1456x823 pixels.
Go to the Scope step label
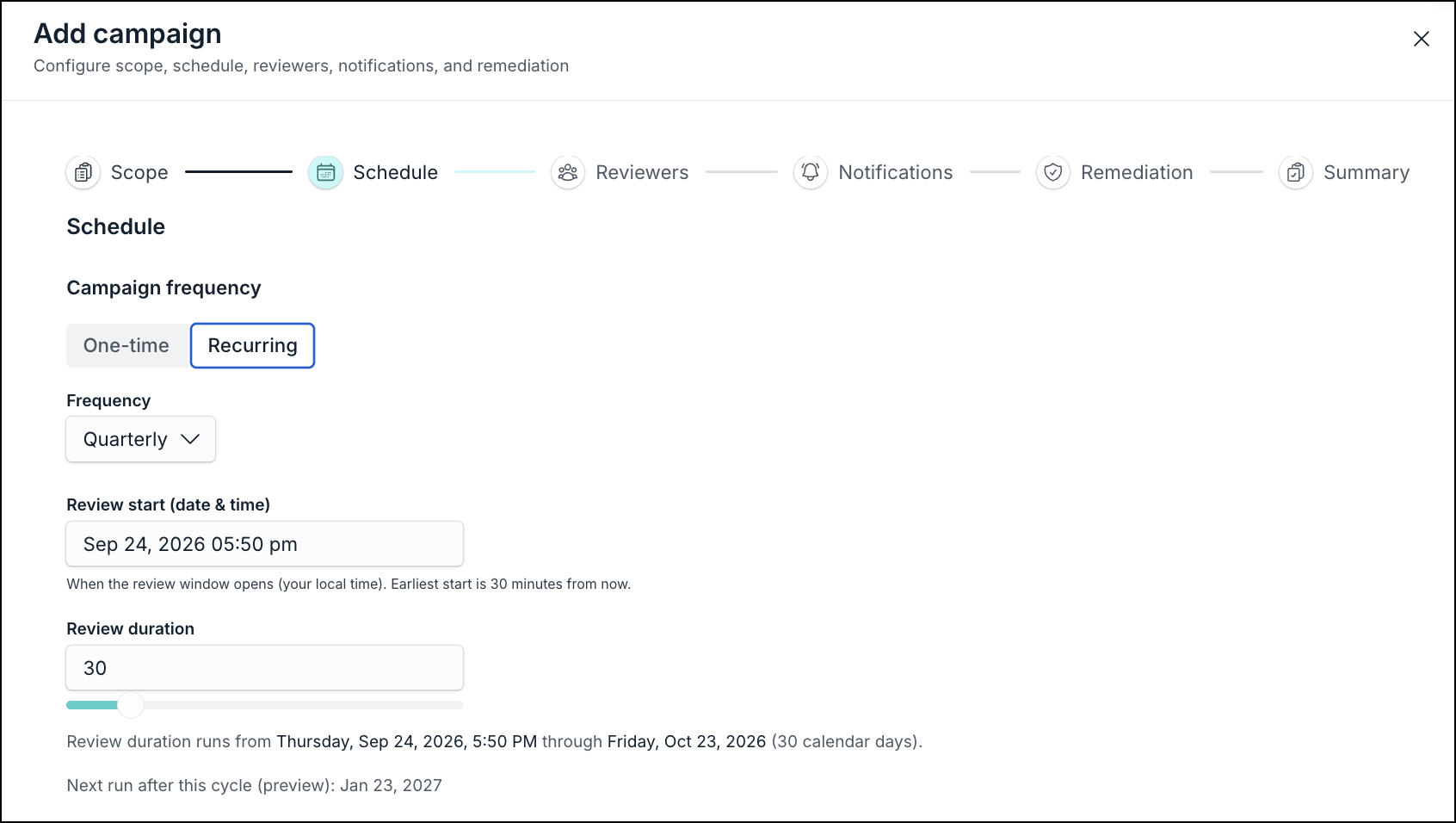coord(139,172)
